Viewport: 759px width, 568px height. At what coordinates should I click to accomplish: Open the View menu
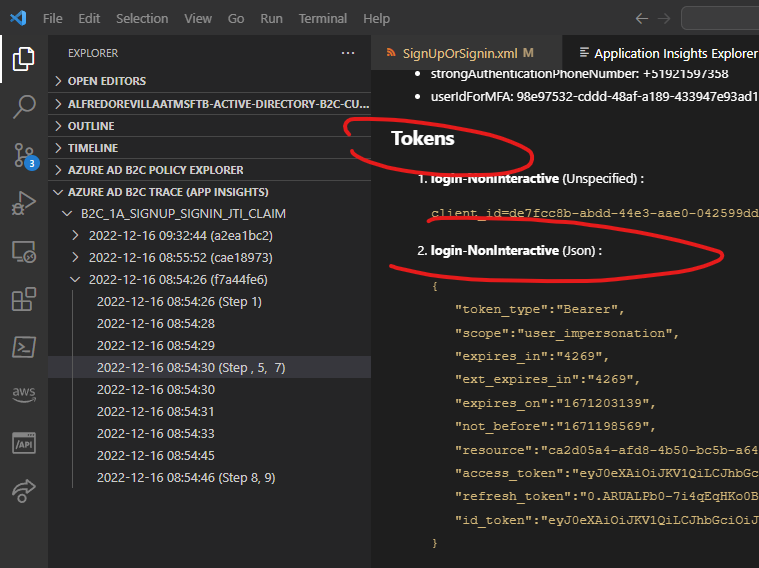(x=197, y=18)
